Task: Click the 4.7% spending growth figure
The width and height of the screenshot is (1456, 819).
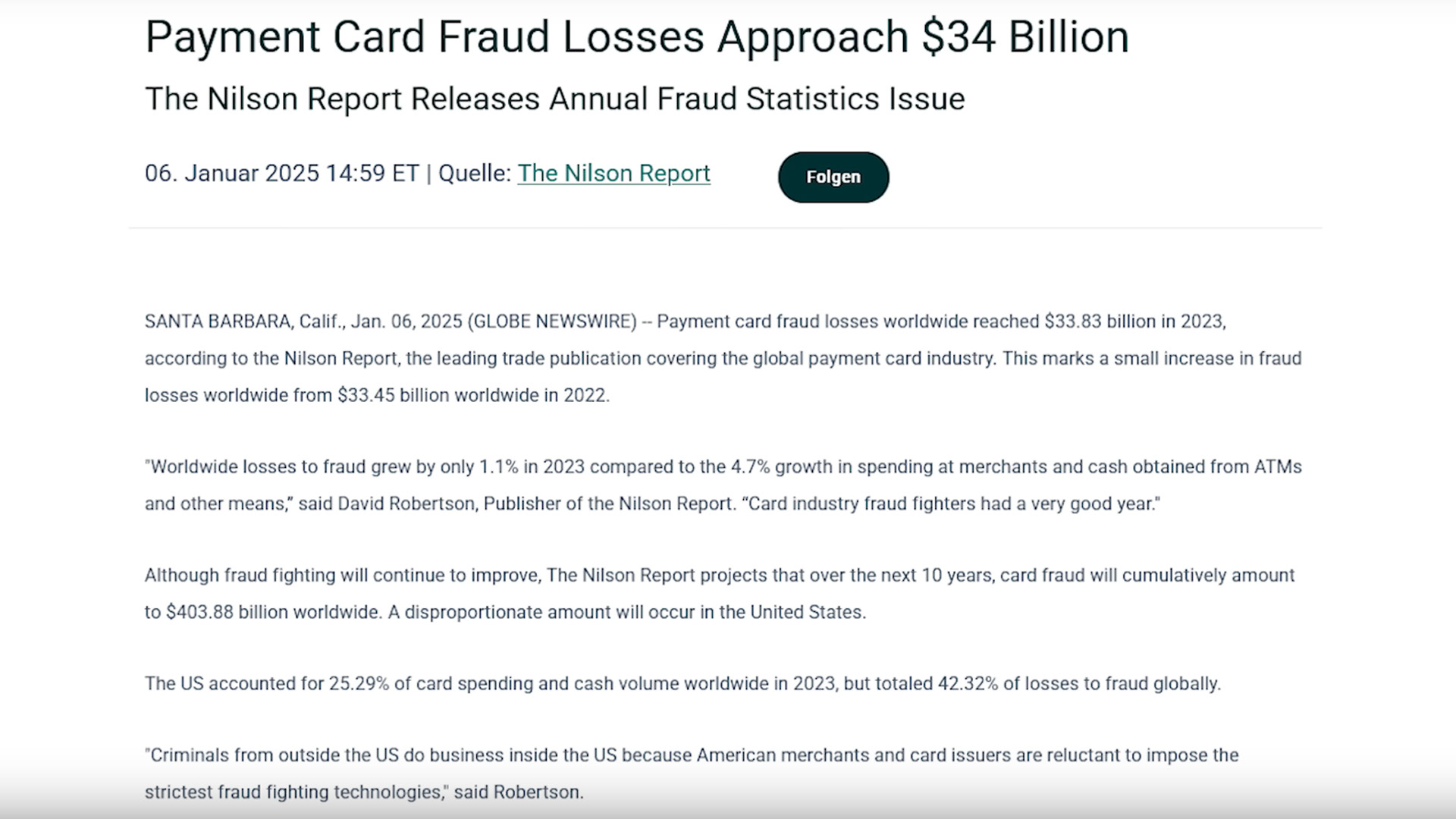Action: tap(750, 467)
